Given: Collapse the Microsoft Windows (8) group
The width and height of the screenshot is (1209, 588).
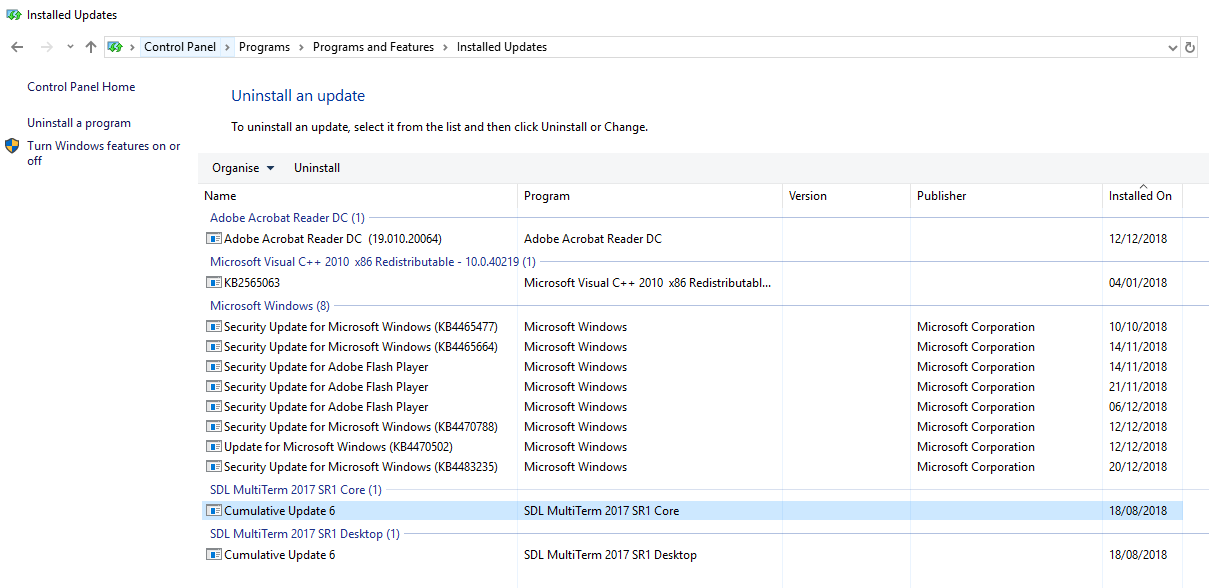Looking at the screenshot, I should pyautogui.click(x=269, y=305).
